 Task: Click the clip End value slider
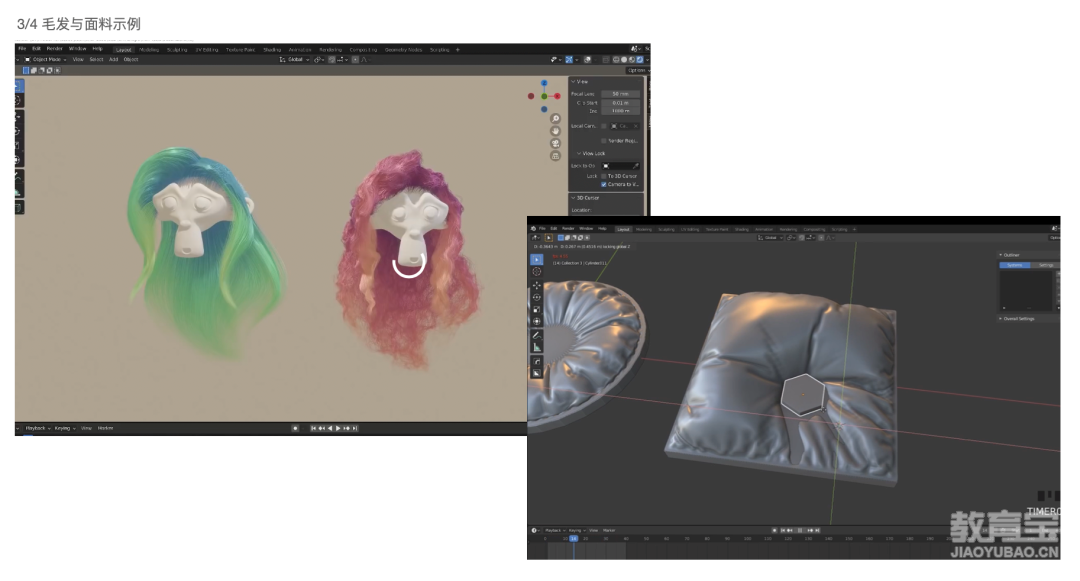point(621,111)
